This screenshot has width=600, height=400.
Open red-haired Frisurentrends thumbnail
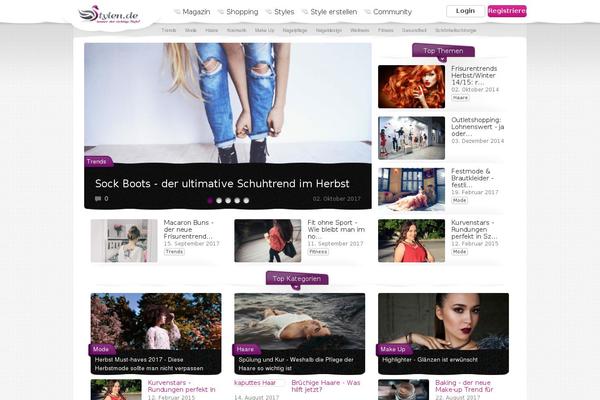pyautogui.click(x=411, y=86)
